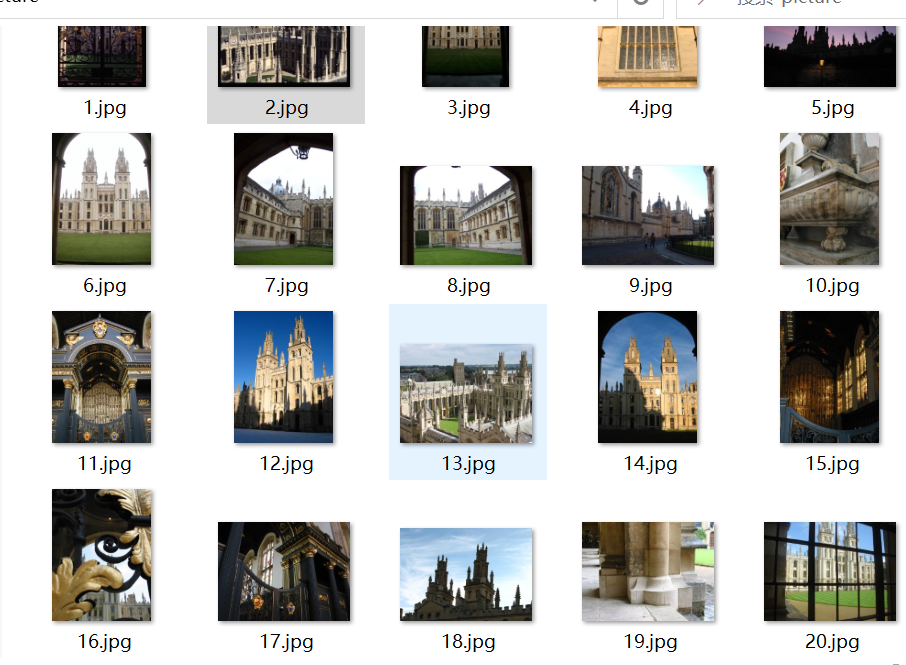
Task: Select the 7.jpg thumbnail image
Action: pos(284,199)
